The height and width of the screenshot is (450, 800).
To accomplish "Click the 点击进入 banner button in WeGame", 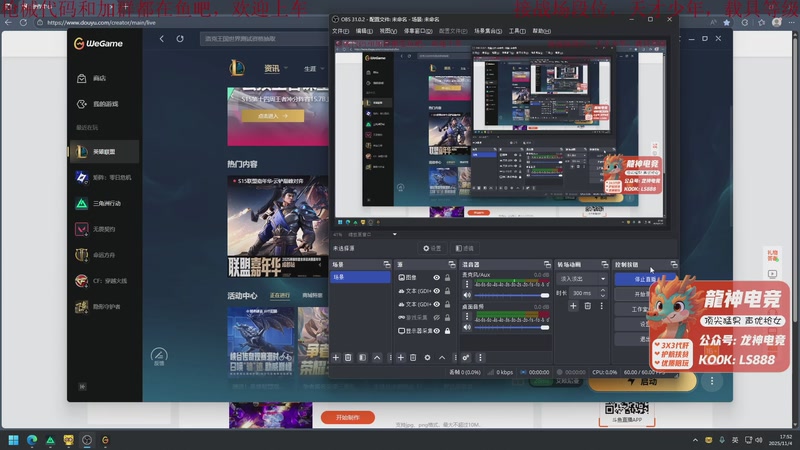I will click(273, 116).
